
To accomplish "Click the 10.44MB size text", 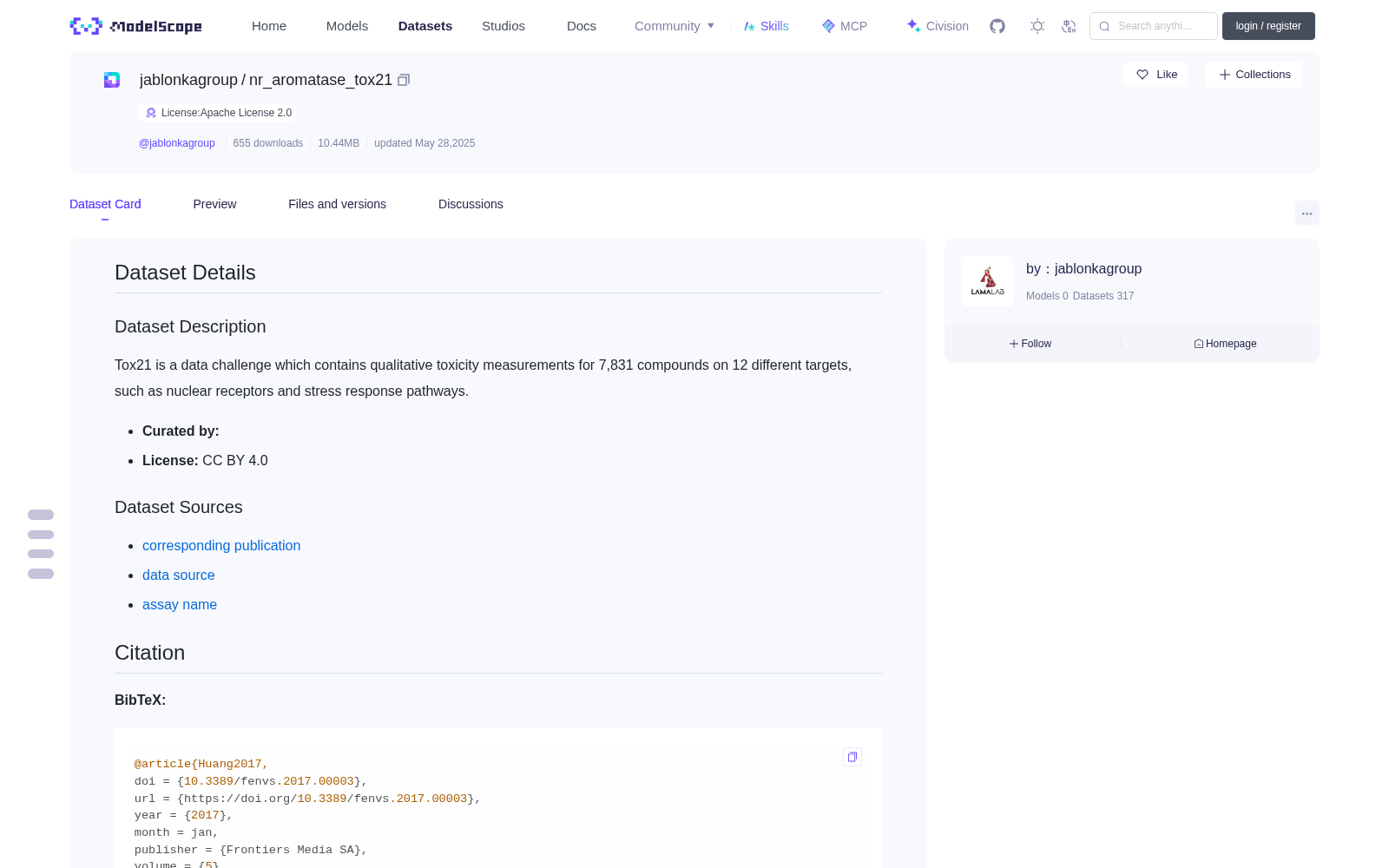I will click(339, 143).
